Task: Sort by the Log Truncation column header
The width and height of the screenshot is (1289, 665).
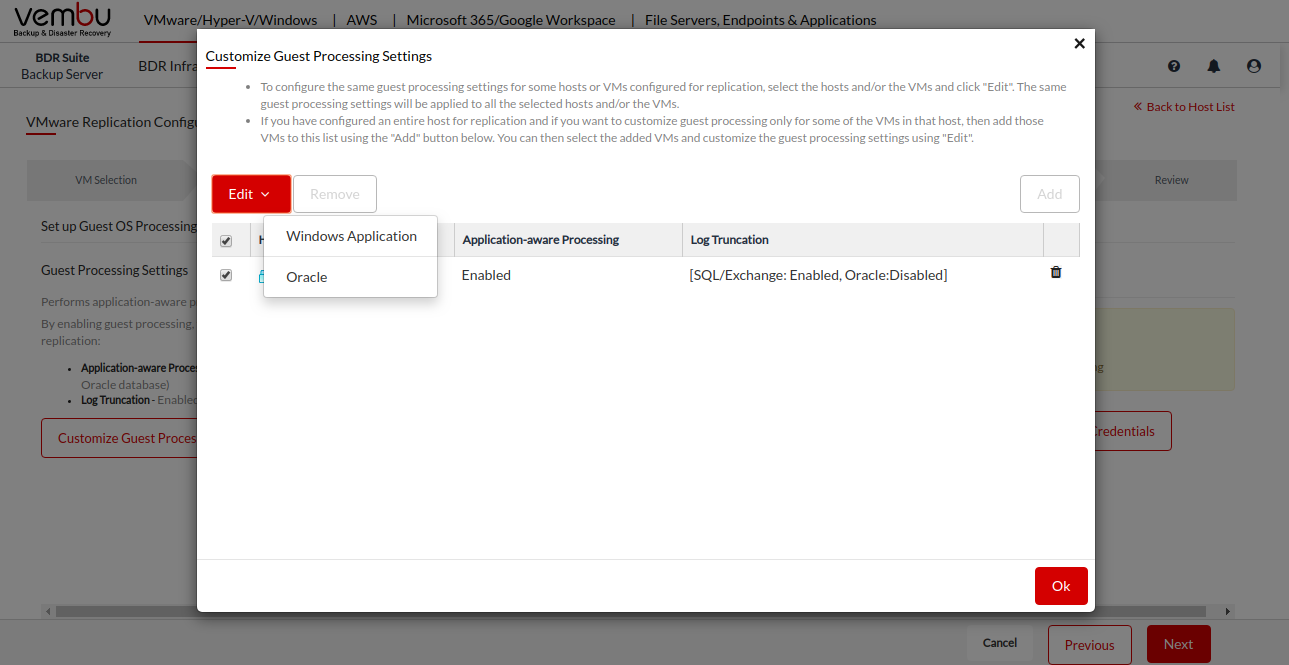Action: [730, 240]
